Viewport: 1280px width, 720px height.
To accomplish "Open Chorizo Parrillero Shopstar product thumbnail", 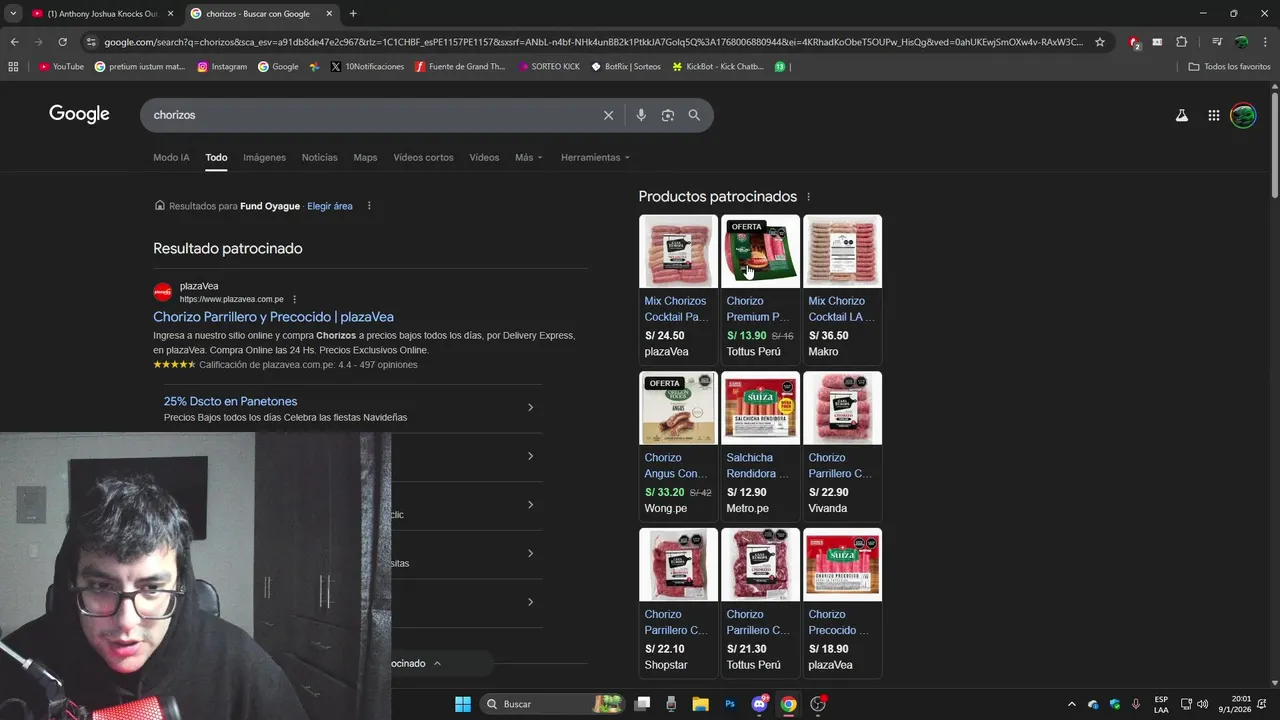I will (678, 565).
